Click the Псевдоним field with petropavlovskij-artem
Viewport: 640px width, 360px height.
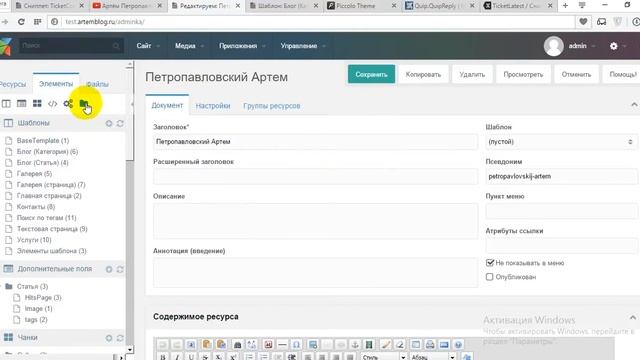(561, 176)
